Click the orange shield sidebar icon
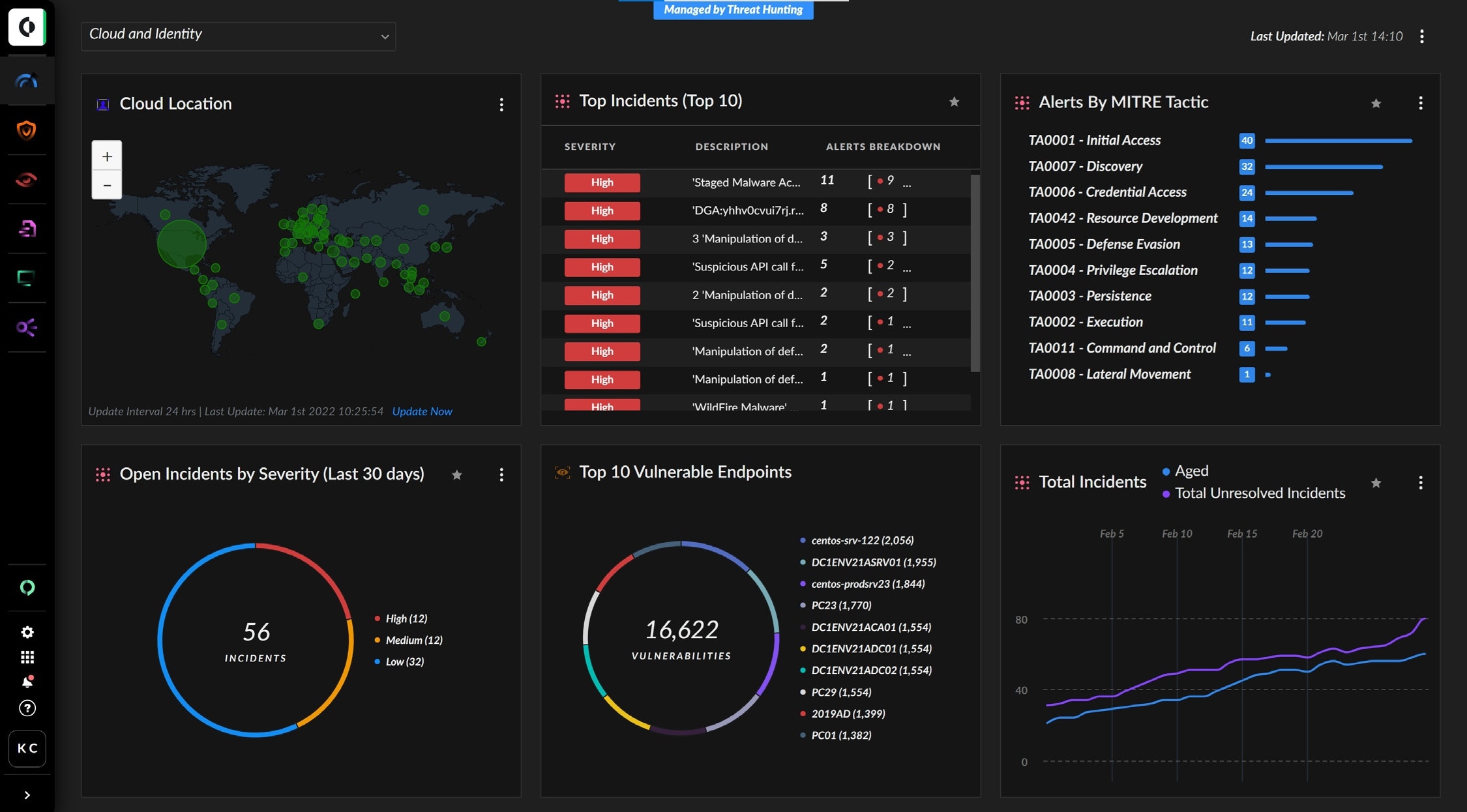Viewport: 1467px width, 812px height. click(x=27, y=130)
